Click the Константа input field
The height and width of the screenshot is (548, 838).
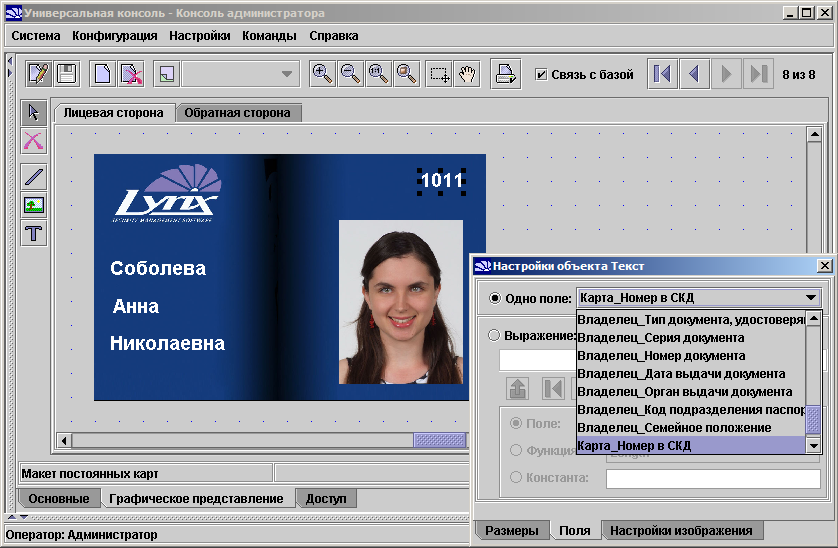pyautogui.click(x=713, y=478)
